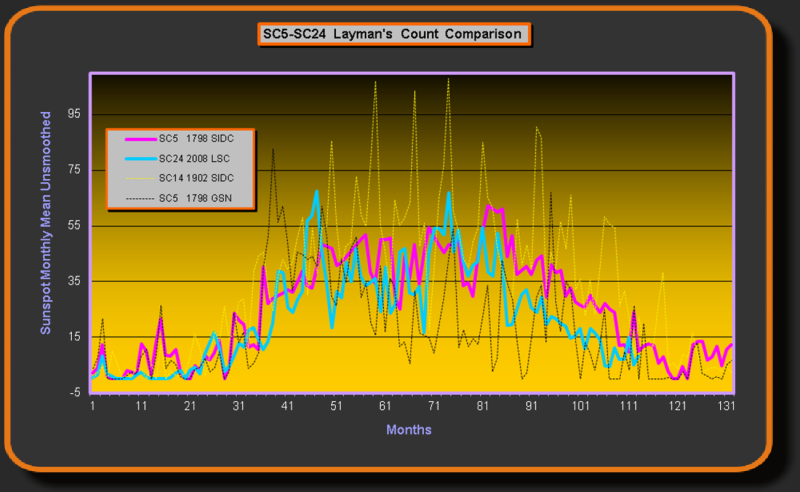Click the month 101 x-axis tick label
800x492 pixels.
[x=581, y=407]
